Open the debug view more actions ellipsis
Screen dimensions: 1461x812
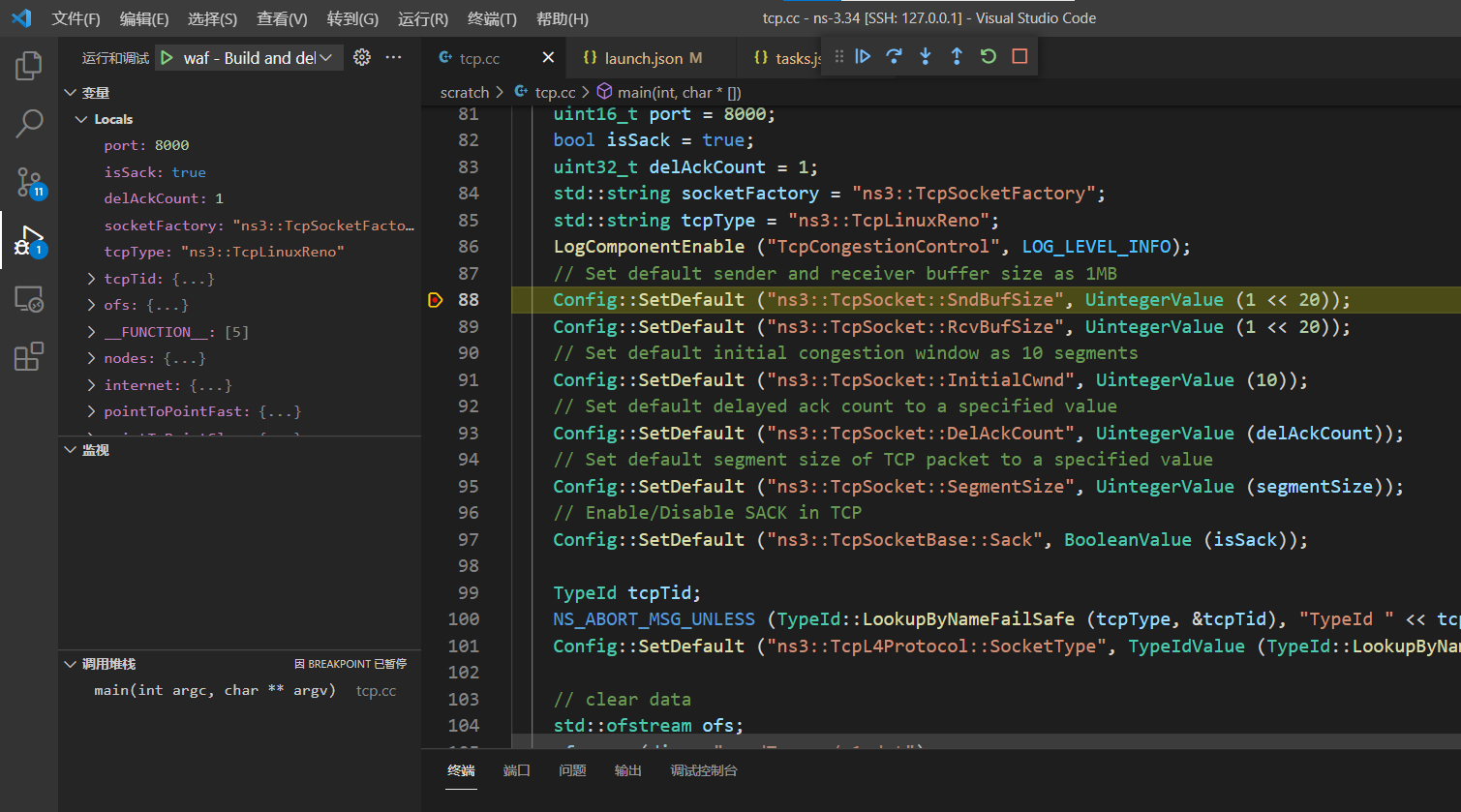(393, 58)
